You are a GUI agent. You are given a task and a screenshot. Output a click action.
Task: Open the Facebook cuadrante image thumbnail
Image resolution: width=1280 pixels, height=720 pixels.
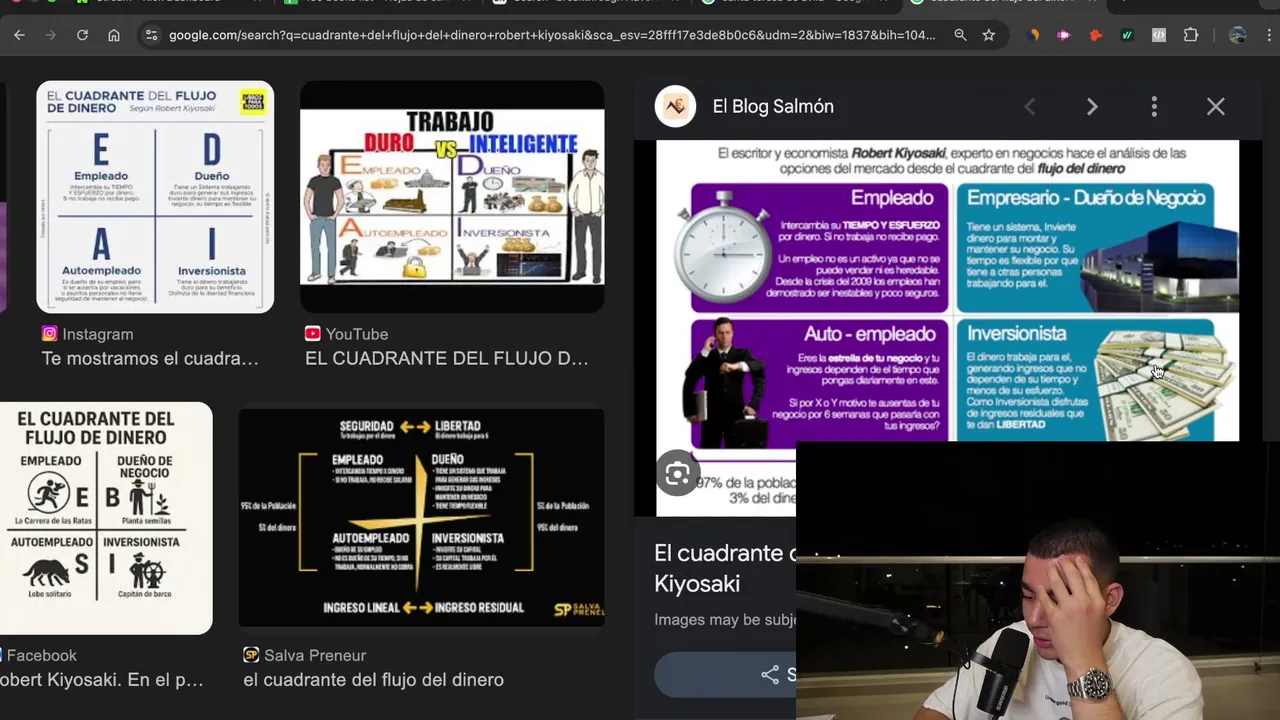[x=106, y=518]
